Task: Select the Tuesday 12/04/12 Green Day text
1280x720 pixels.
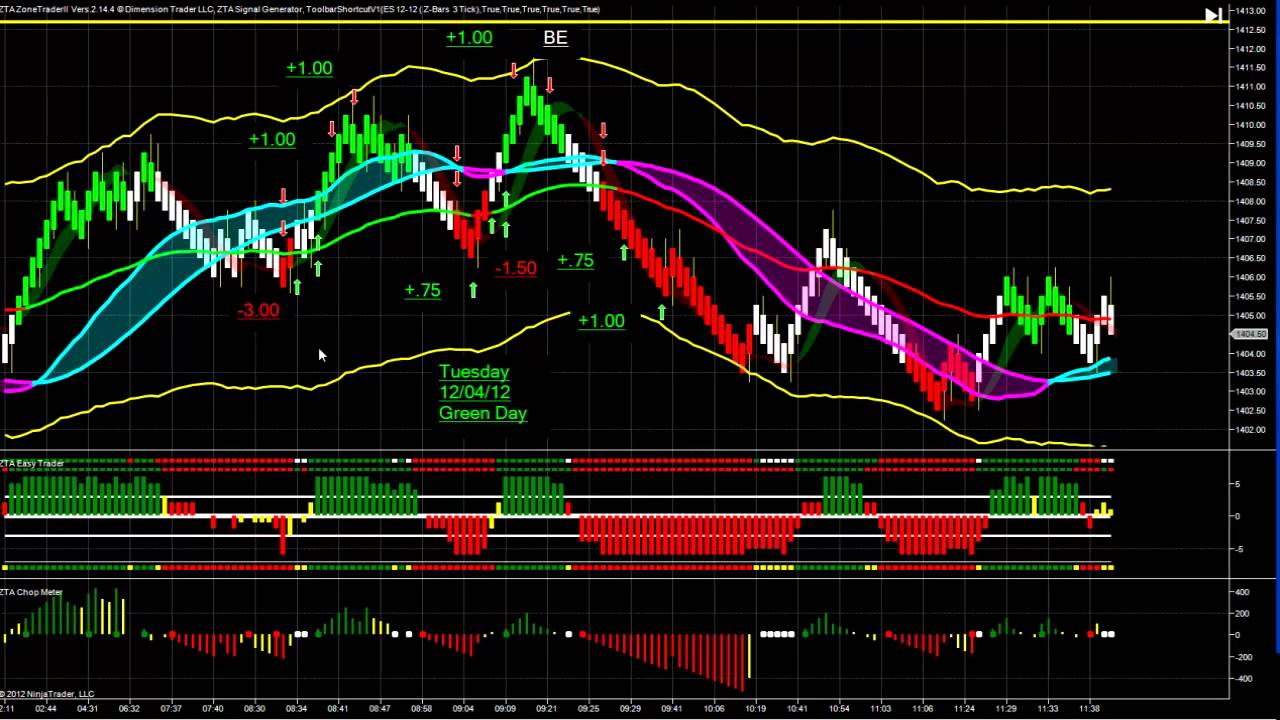Action: 483,392
